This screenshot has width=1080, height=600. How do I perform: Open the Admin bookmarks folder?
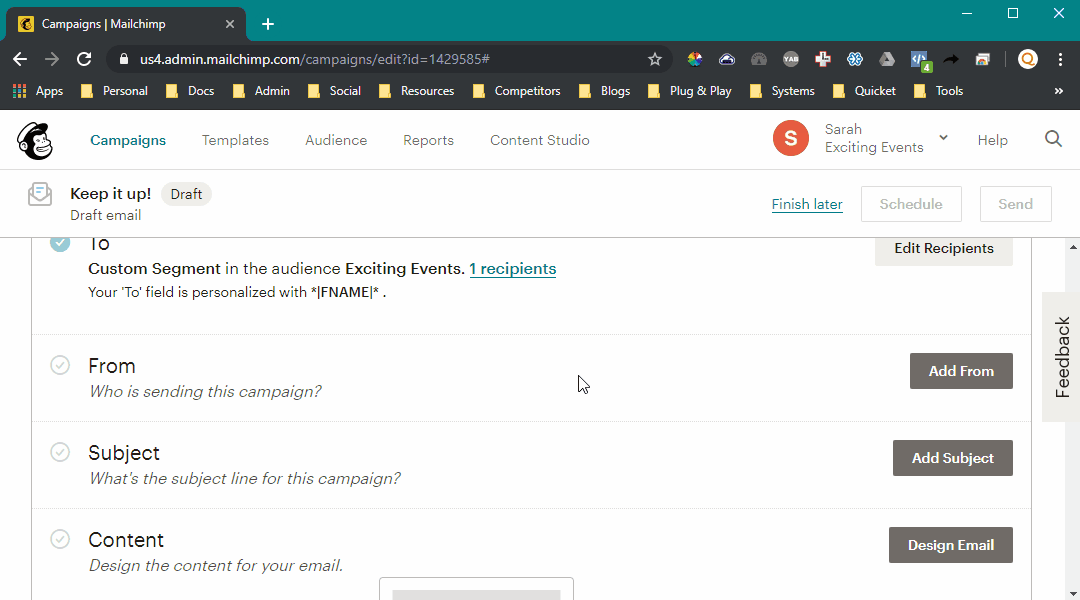[261, 91]
